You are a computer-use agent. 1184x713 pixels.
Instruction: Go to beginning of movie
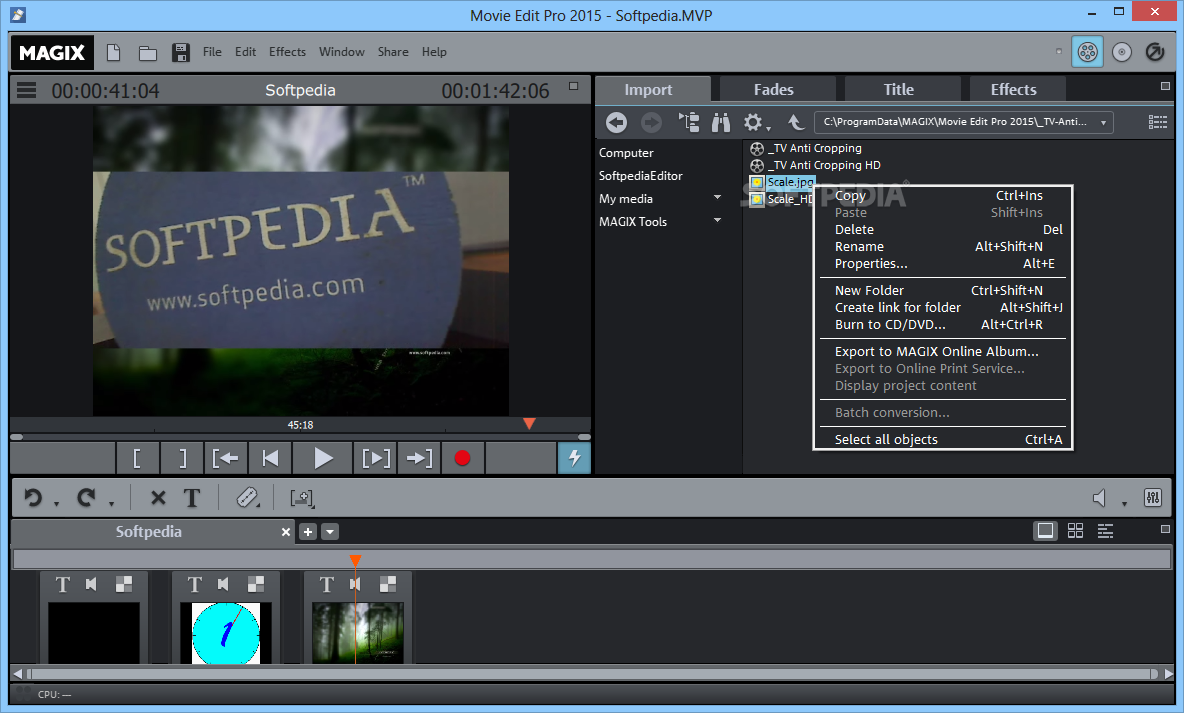pos(270,458)
